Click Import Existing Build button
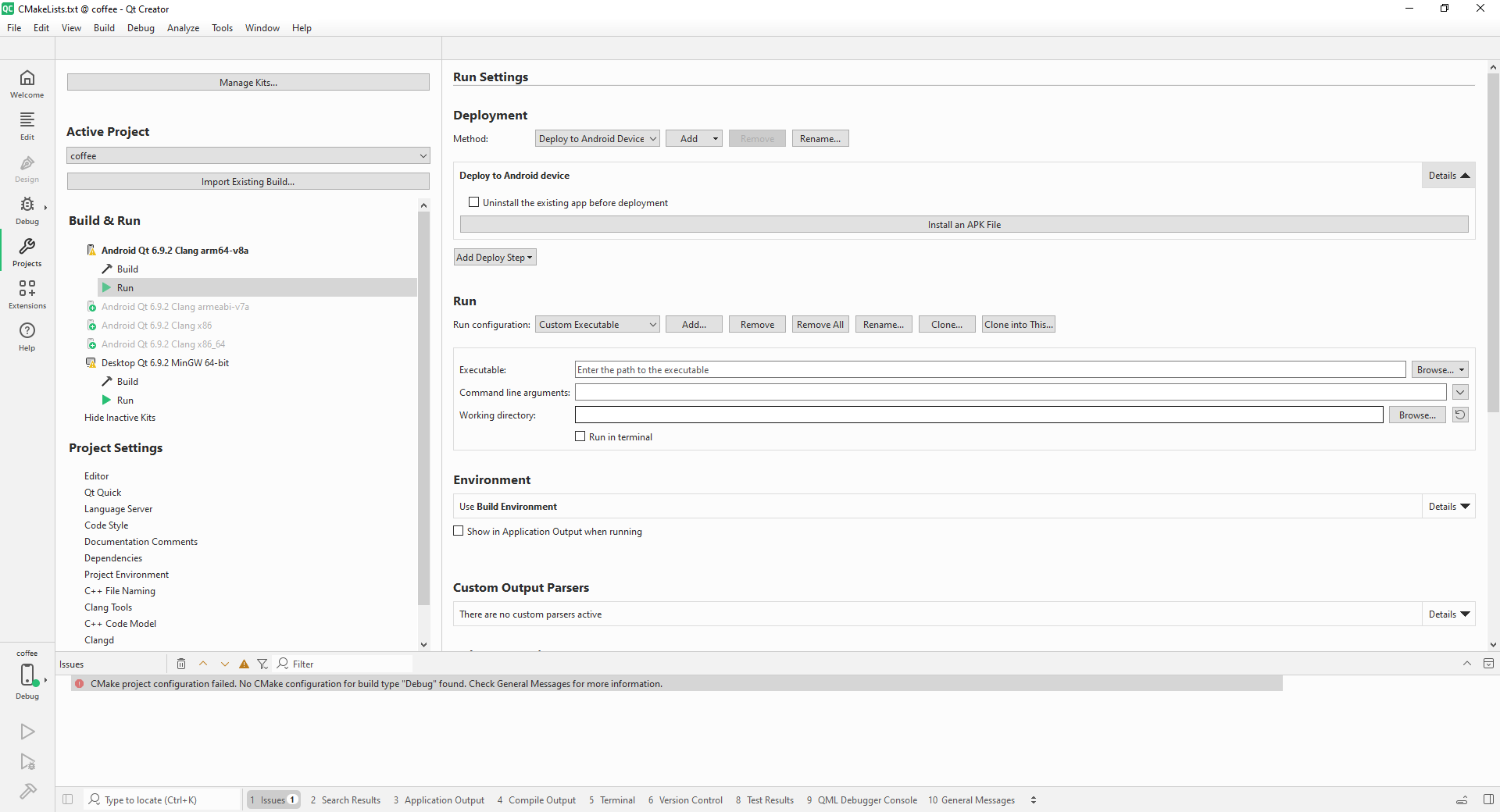The width and height of the screenshot is (1500, 812). coord(248,181)
